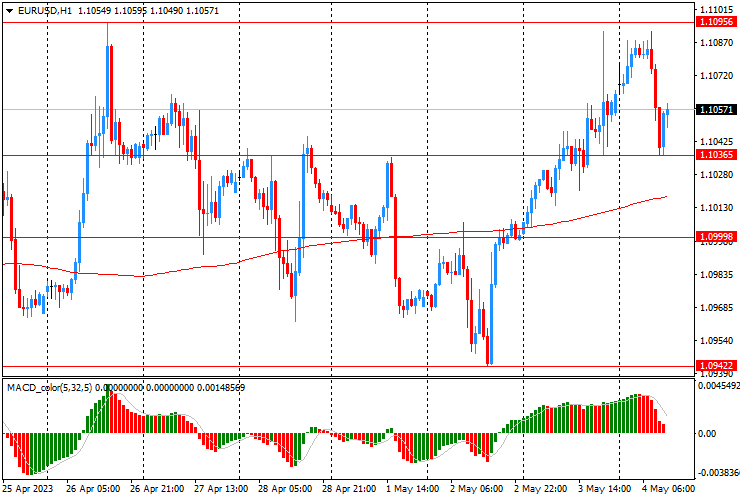Click the 1.10280 price scale value
The image size is (740, 500).
[x=717, y=175]
